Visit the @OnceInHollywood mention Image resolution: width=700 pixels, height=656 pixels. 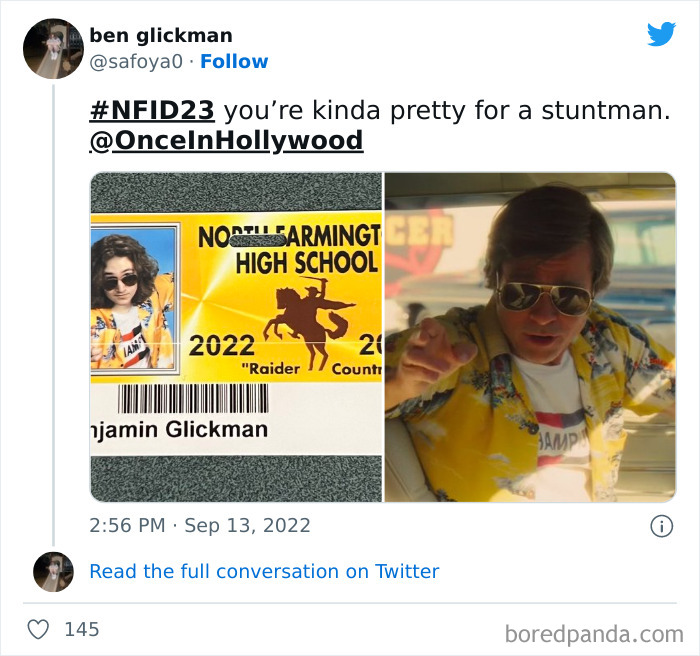pos(226,141)
